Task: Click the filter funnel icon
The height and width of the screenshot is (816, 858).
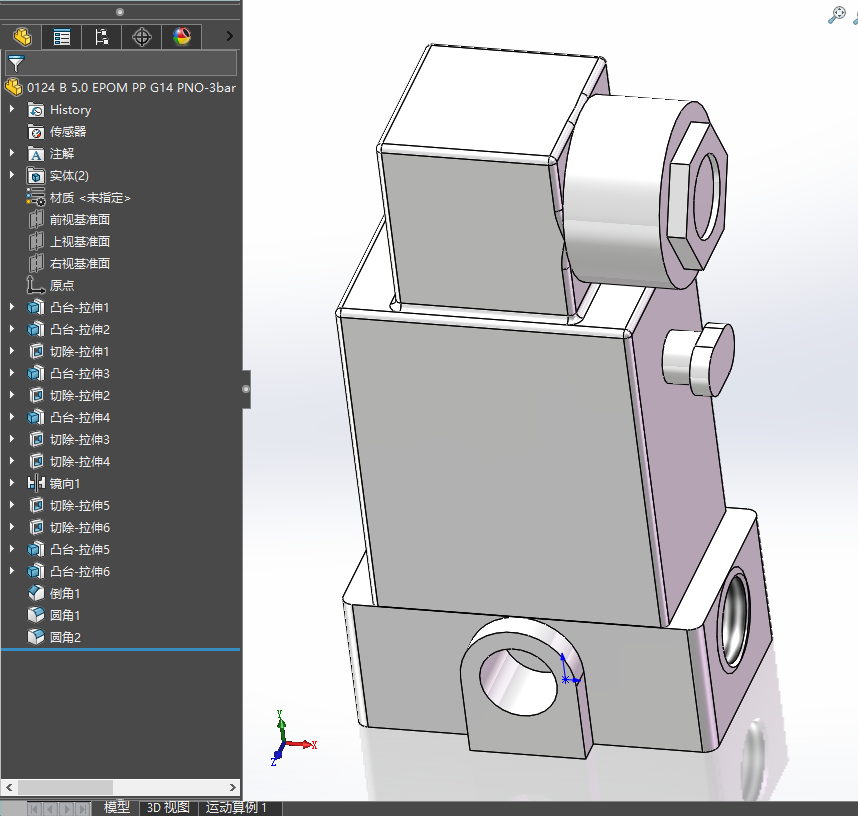Action: [x=16, y=63]
